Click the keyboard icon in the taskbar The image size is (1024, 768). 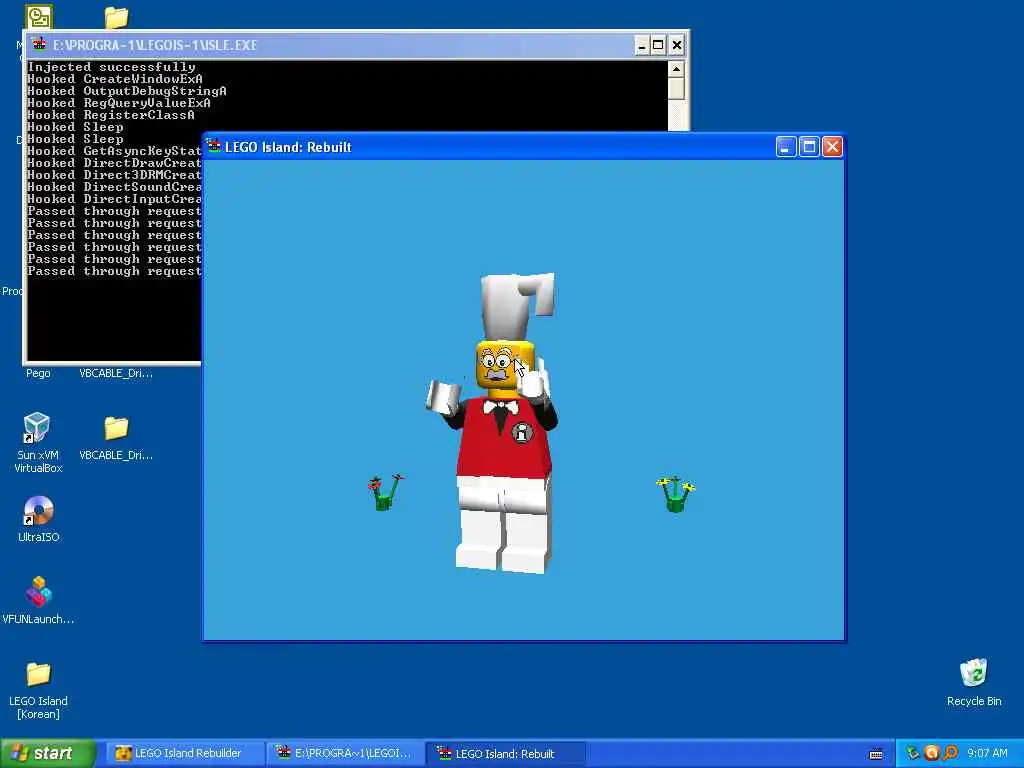(x=876, y=754)
